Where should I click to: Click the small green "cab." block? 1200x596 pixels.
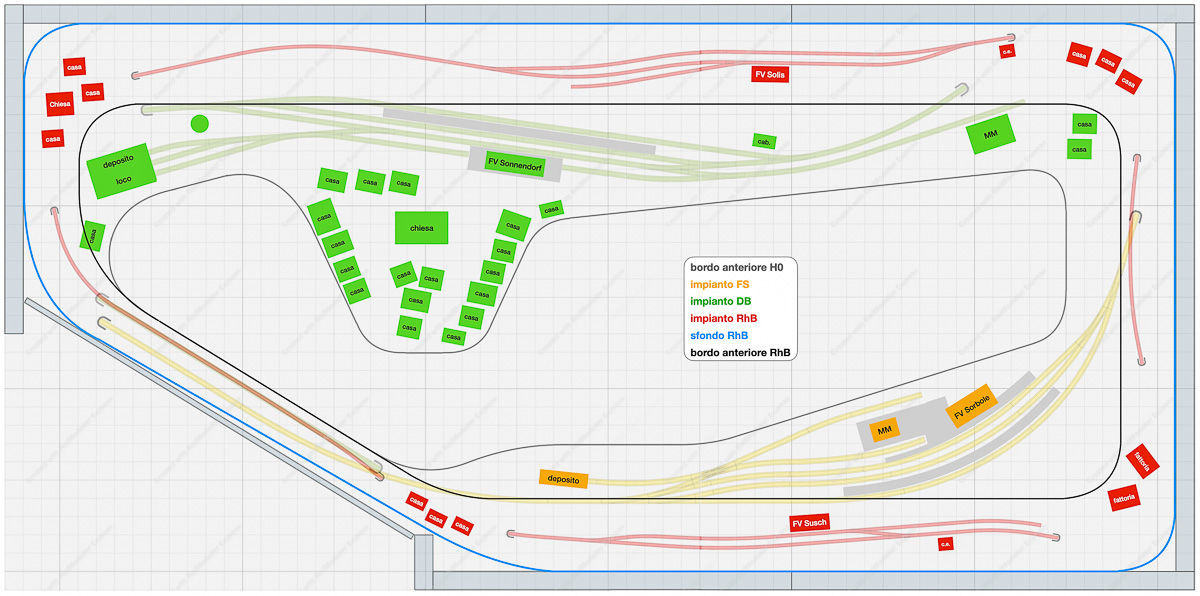(x=765, y=141)
